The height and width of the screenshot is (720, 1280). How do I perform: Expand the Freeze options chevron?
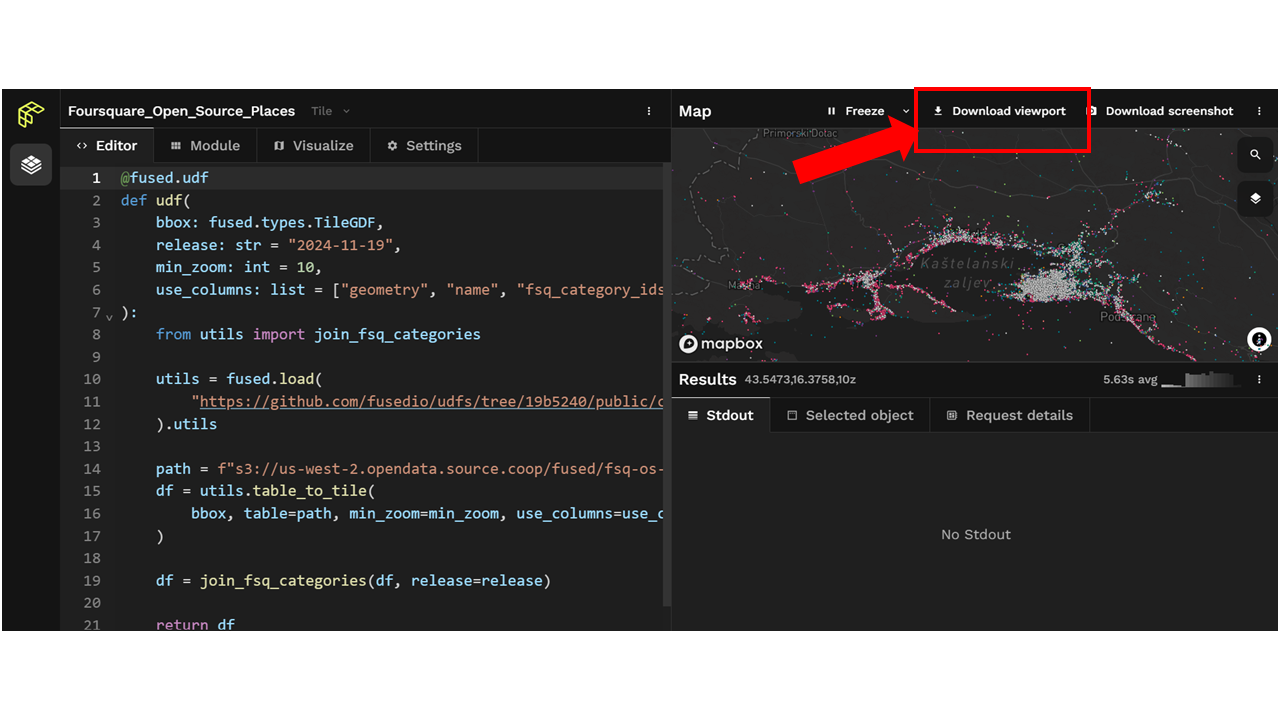[906, 111]
